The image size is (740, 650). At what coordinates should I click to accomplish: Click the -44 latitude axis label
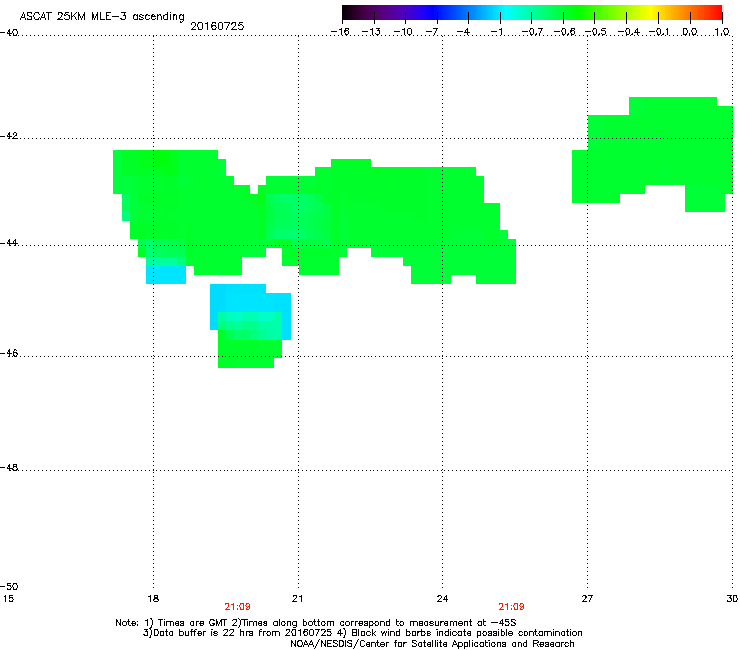tap(9, 243)
